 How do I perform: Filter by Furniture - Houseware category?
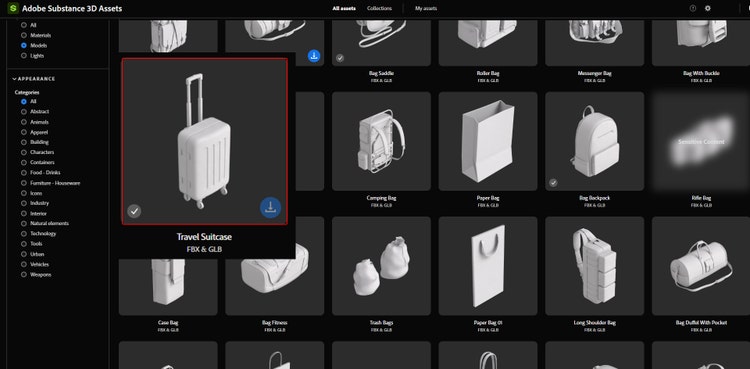pos(24,183)
